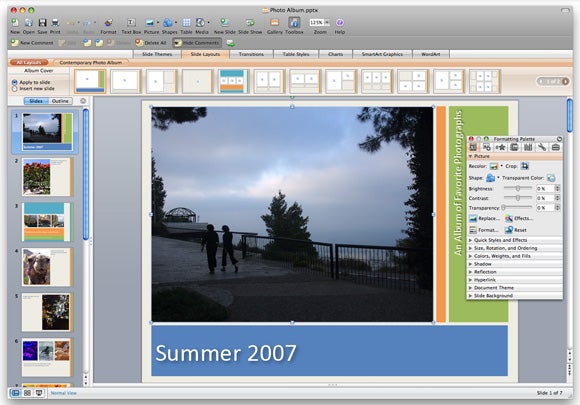Save the presentation with the Save icon
Image resolution: width=580 pixels, height=405 pixels.
(43, 23)
